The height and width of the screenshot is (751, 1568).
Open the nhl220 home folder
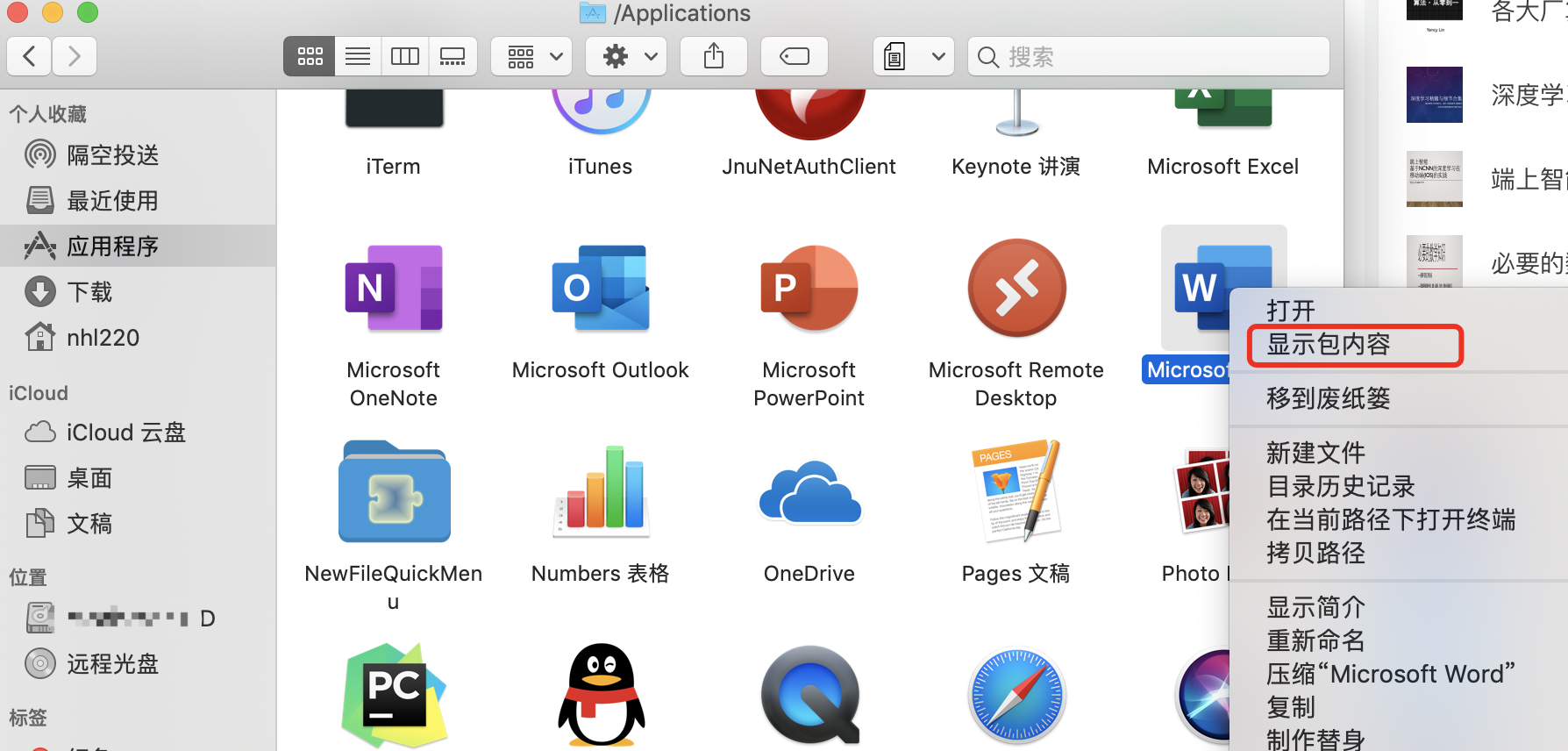click(138, 338)
